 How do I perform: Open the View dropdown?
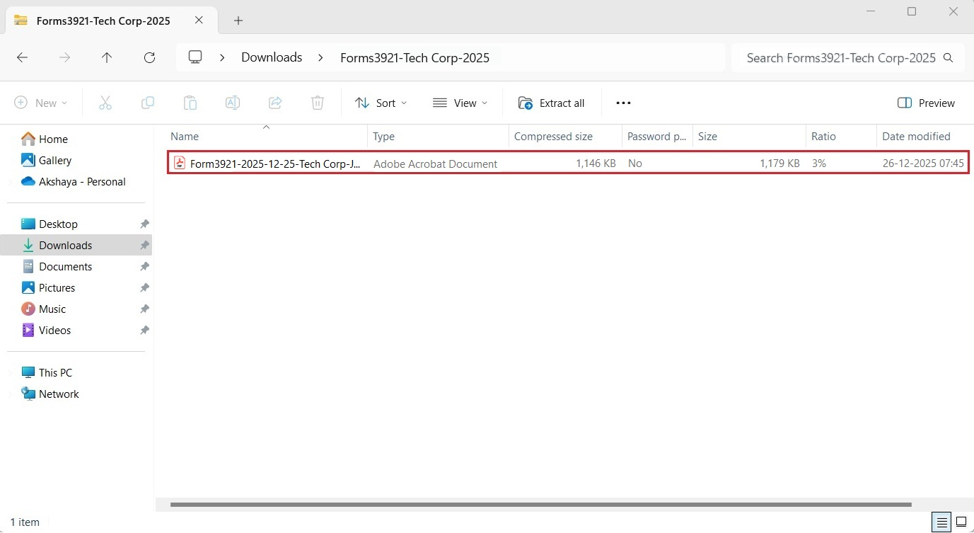pos(460,103)
